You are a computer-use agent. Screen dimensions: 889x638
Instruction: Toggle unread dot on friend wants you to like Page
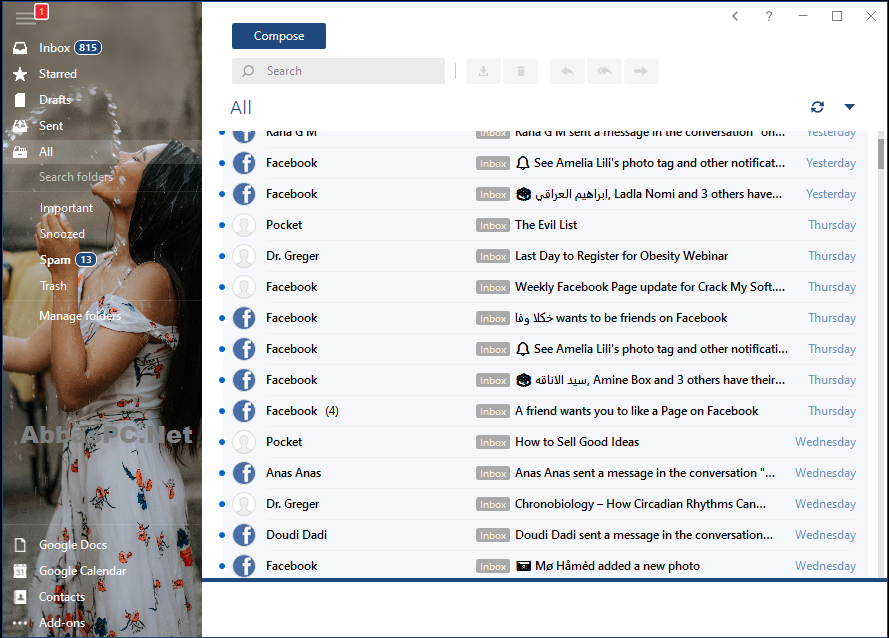[x=222, y=411]
